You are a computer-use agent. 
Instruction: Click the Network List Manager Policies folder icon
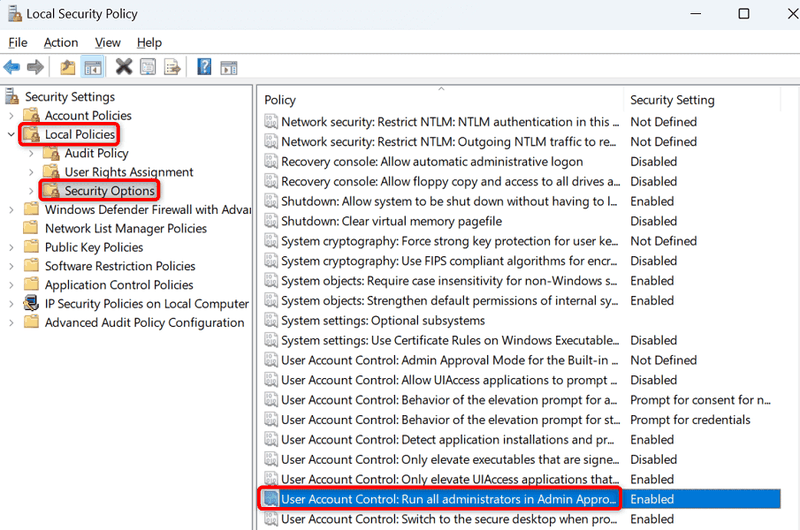coord(31,228)
